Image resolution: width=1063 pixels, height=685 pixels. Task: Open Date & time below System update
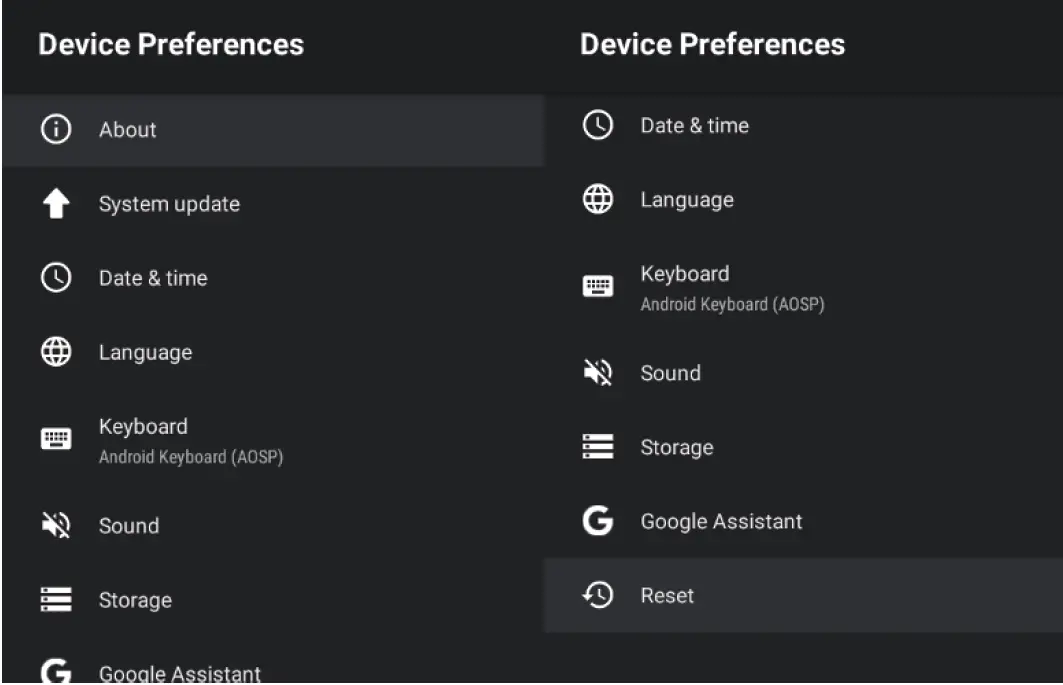(153, 278)
